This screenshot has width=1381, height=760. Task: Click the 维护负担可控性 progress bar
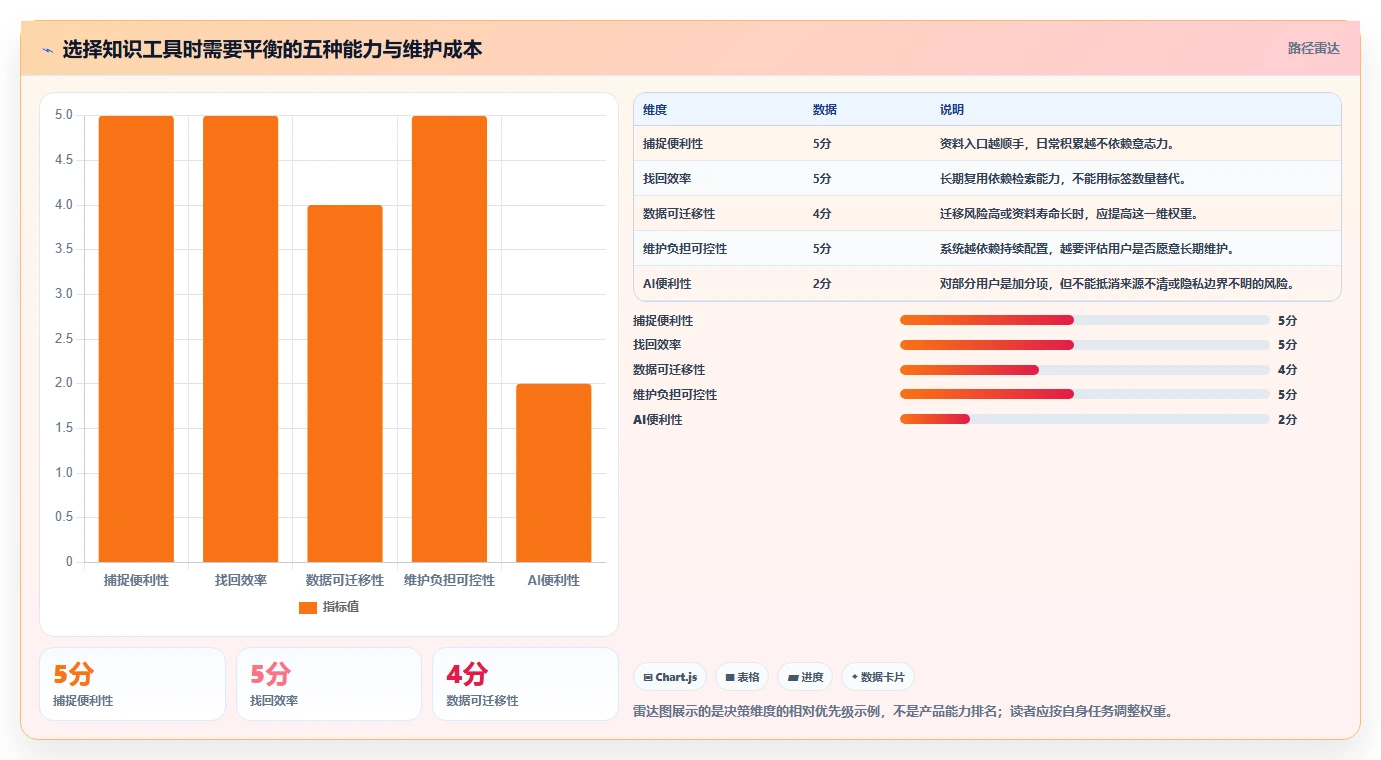pyautogui.click(x=1085, y=395)
